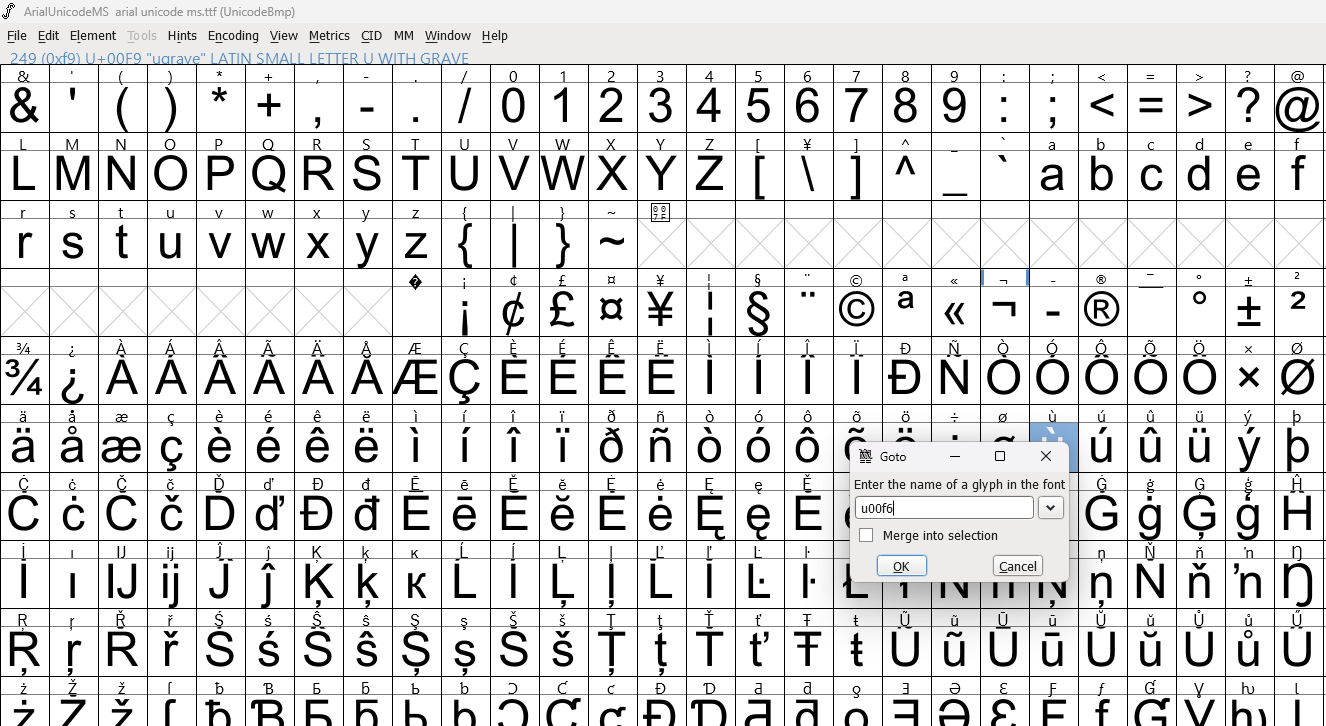Image resolution: width=1326 pixels, height=726 pixels.
Task: Select the three quarters ¾ glyph
Action: point(24,379)
